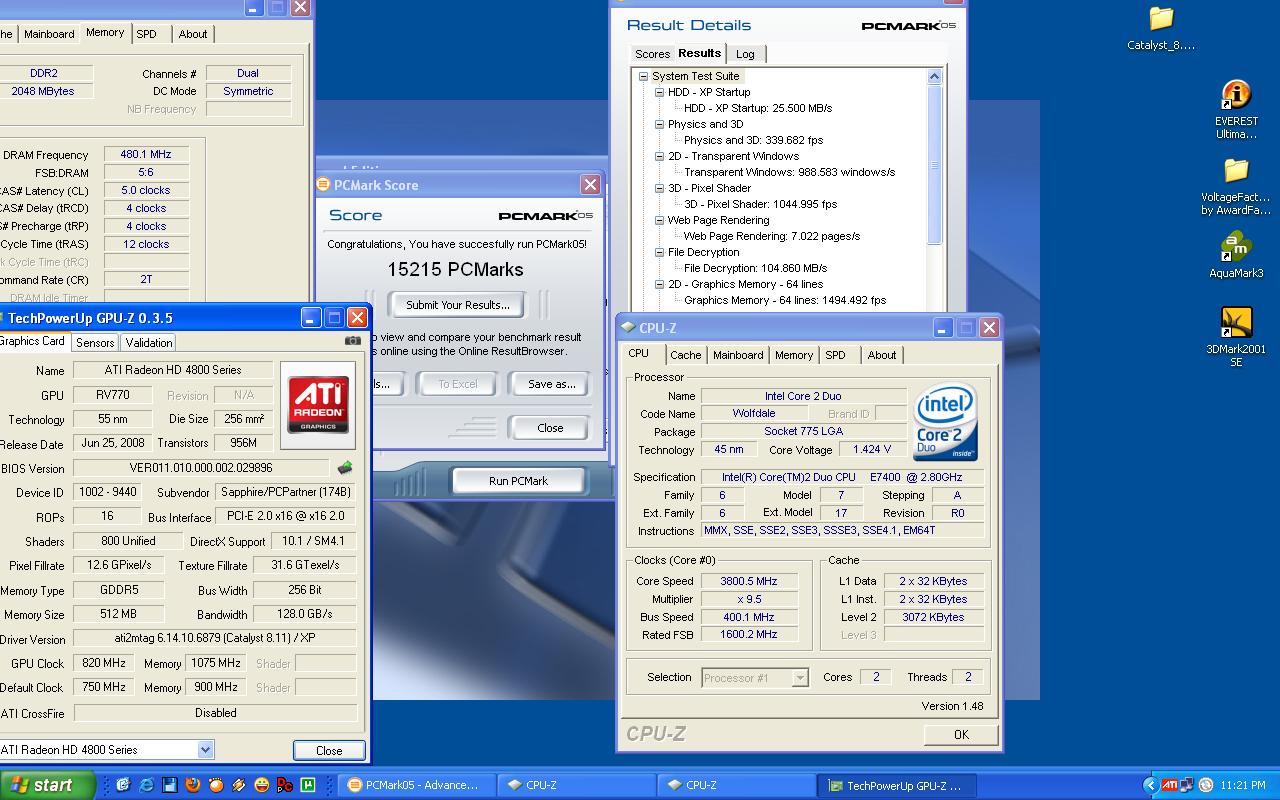This screenshot has width=1280, height=800.
Task: Open Processor #1 selection dropdown in CPU-Z
Action: tap(800, 678)
